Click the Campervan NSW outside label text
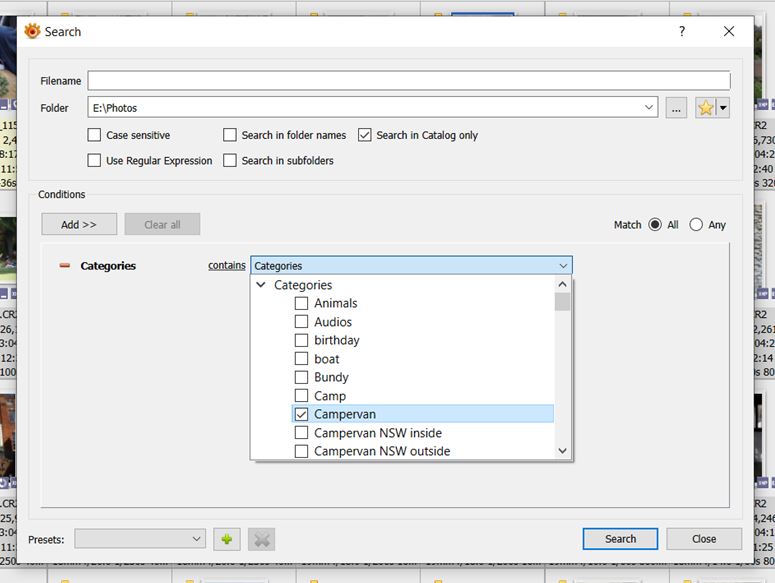Screen dimensions: 775x583 382,452
